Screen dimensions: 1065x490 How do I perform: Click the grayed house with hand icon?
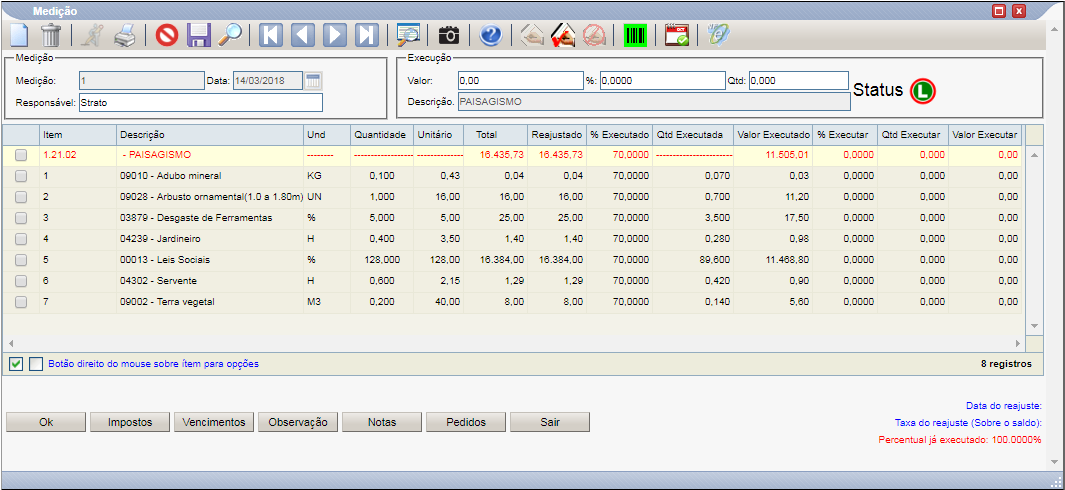point(532,35)
